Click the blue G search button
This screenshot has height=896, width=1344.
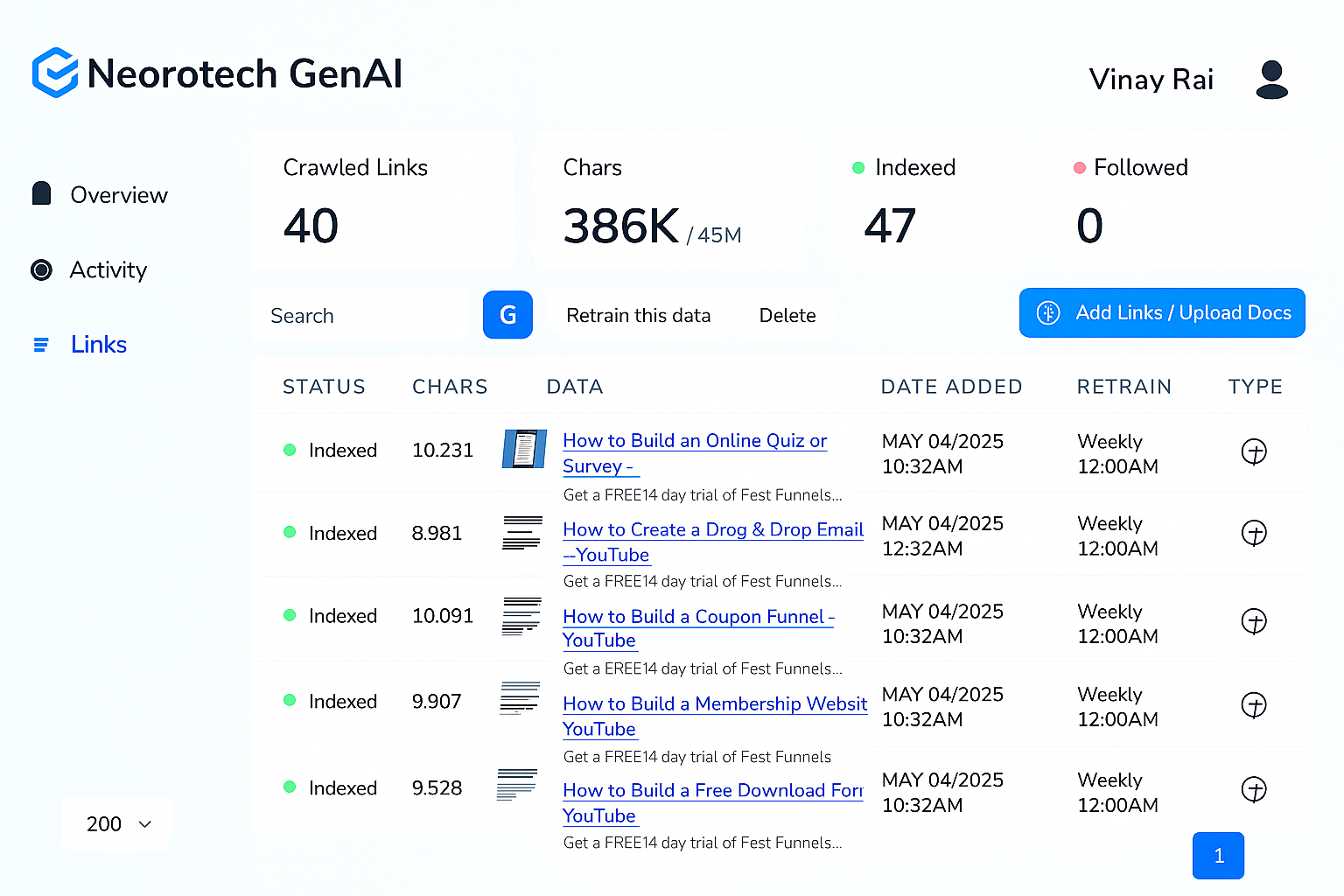click(507, 315)
